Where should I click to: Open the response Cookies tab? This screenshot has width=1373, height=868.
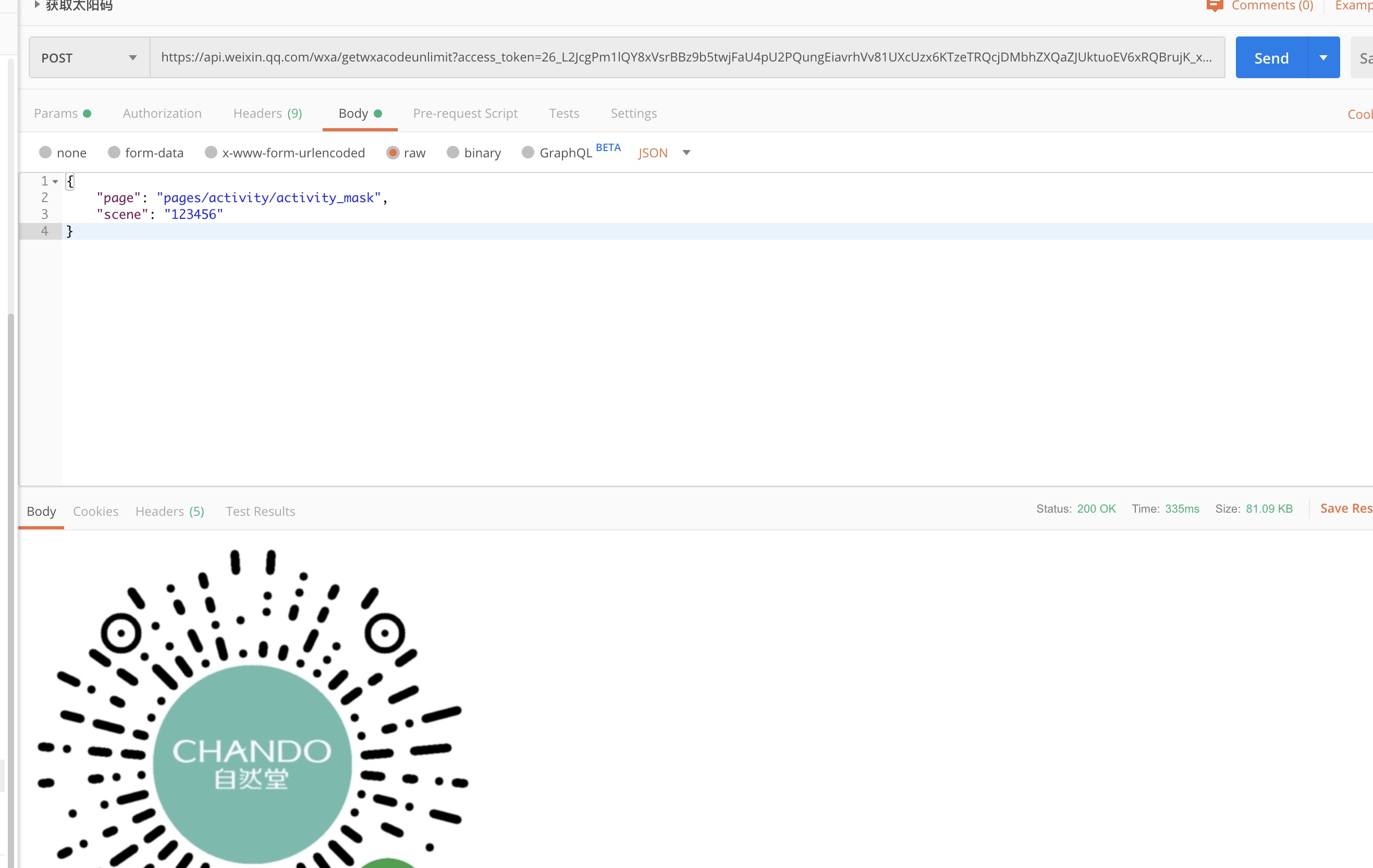point(96,511)
